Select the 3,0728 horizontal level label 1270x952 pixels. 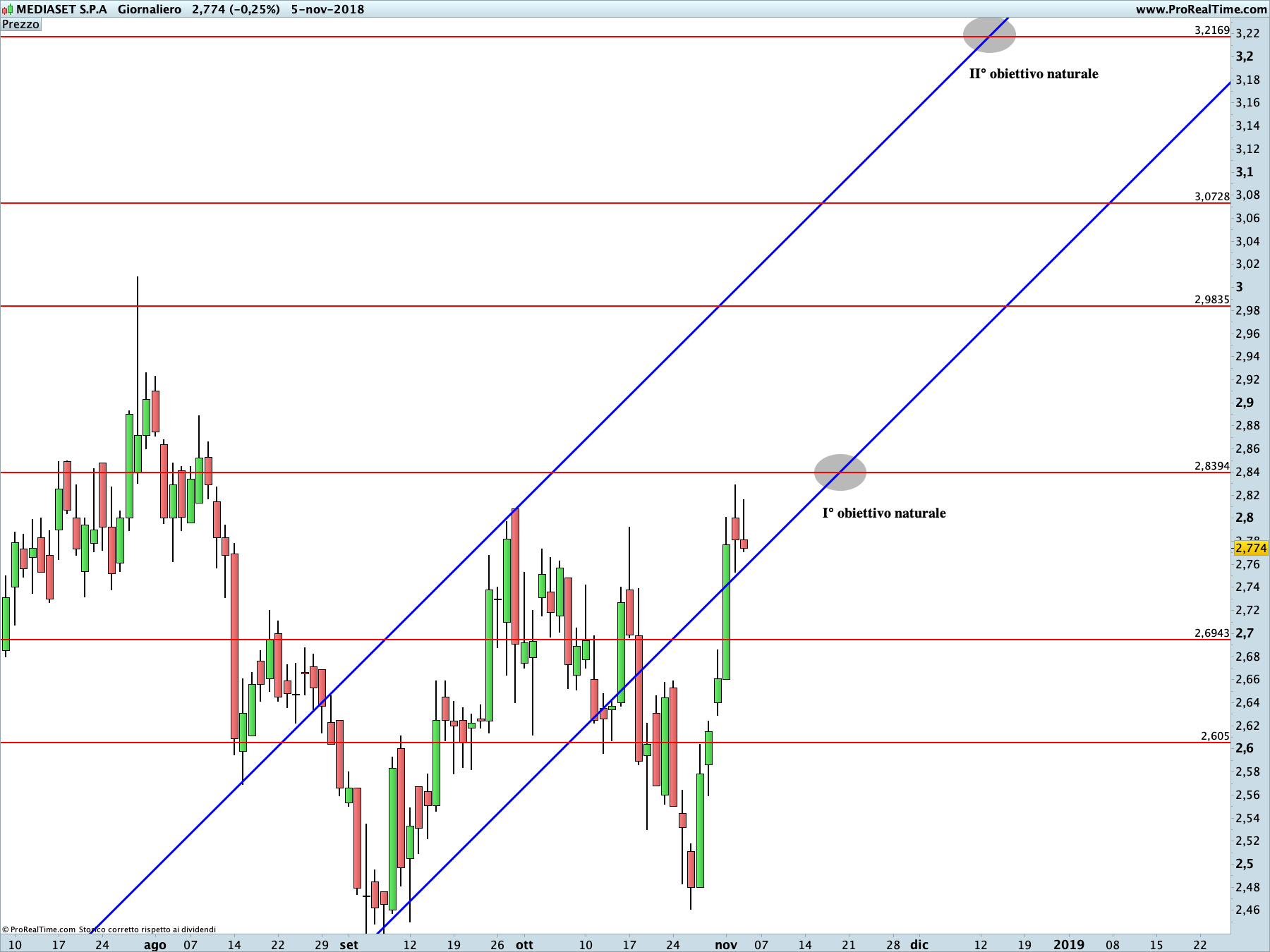click(1211, 197)
